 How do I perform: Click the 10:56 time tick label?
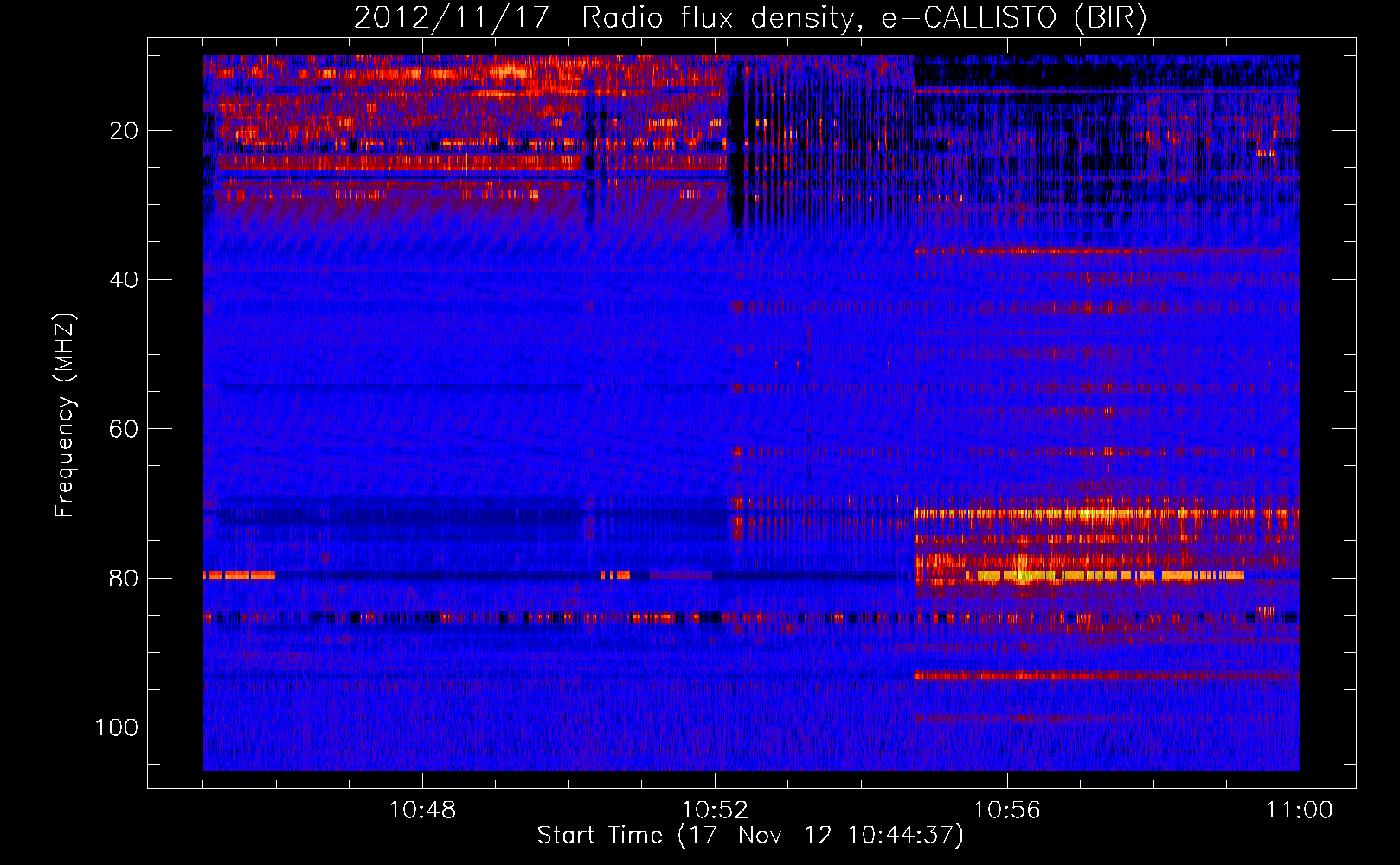click(1007, 811)
